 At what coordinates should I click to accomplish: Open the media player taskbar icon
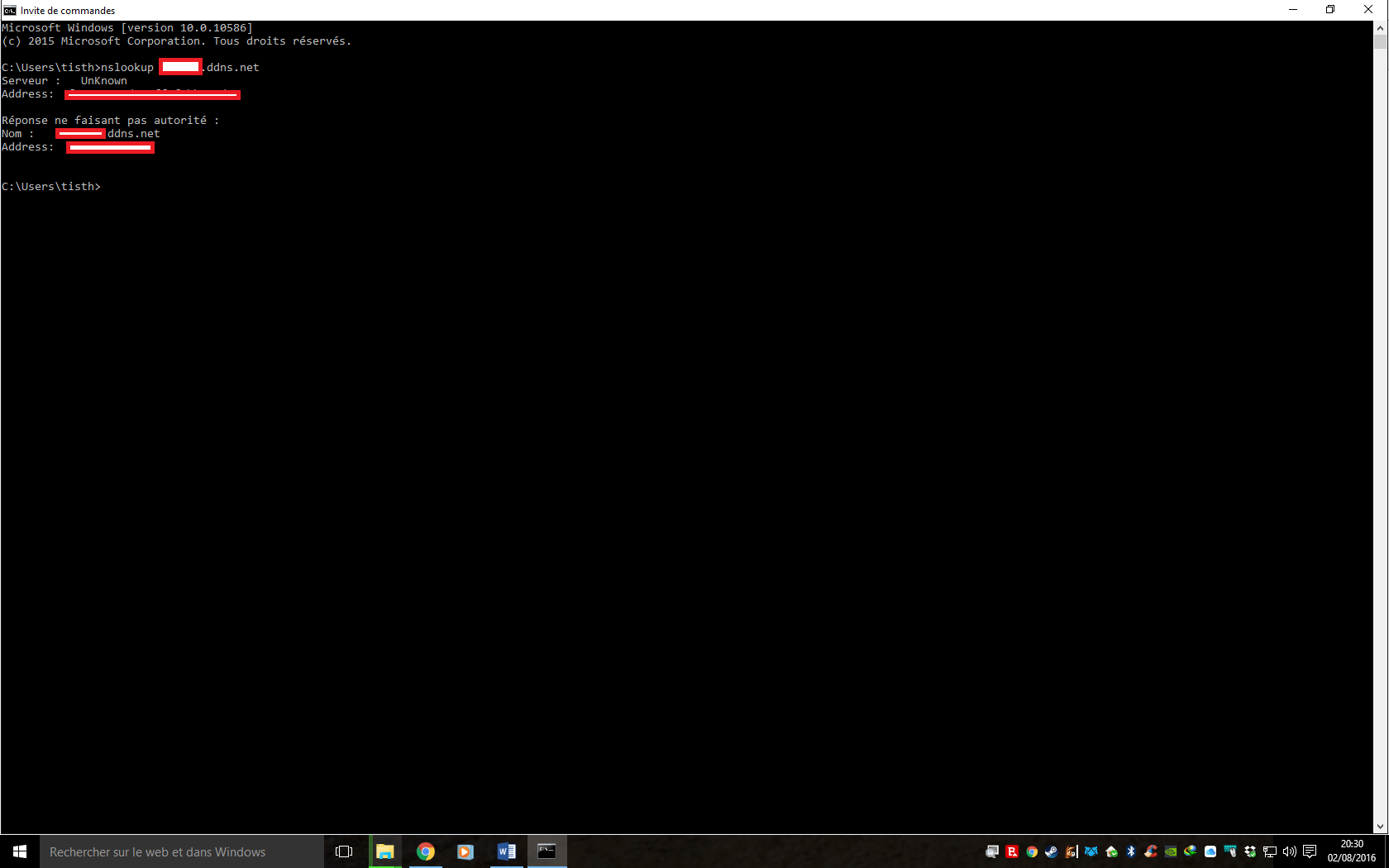pos(465,851)
